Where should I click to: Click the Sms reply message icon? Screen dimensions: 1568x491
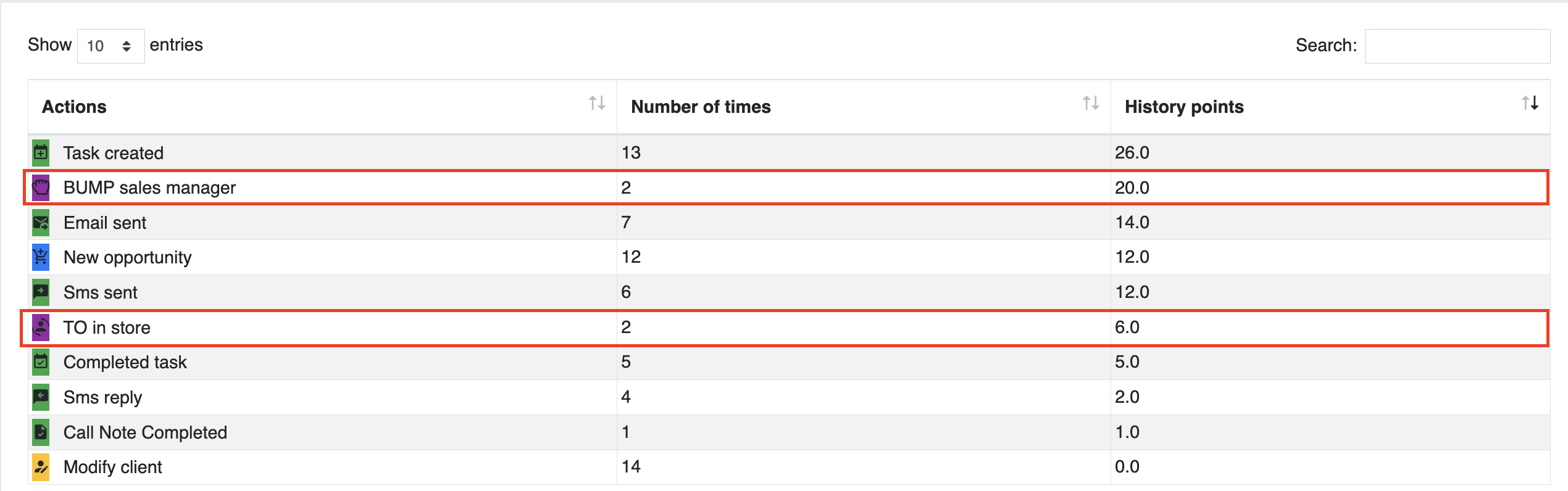(x=41, y=397)
